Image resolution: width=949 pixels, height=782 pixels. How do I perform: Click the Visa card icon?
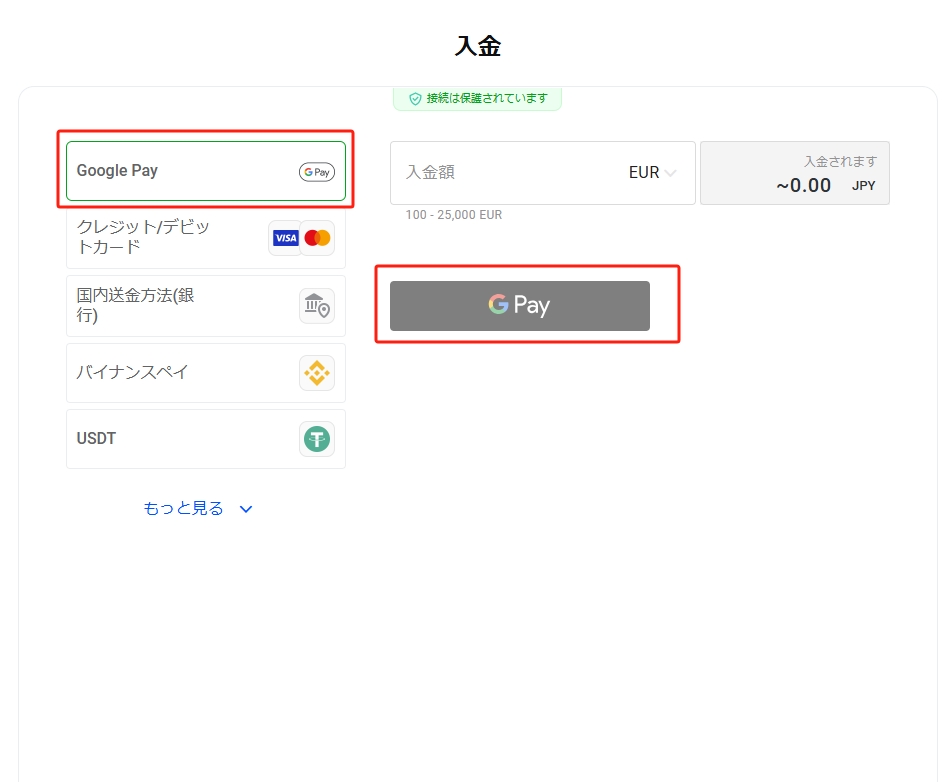(x=286, y=238)
